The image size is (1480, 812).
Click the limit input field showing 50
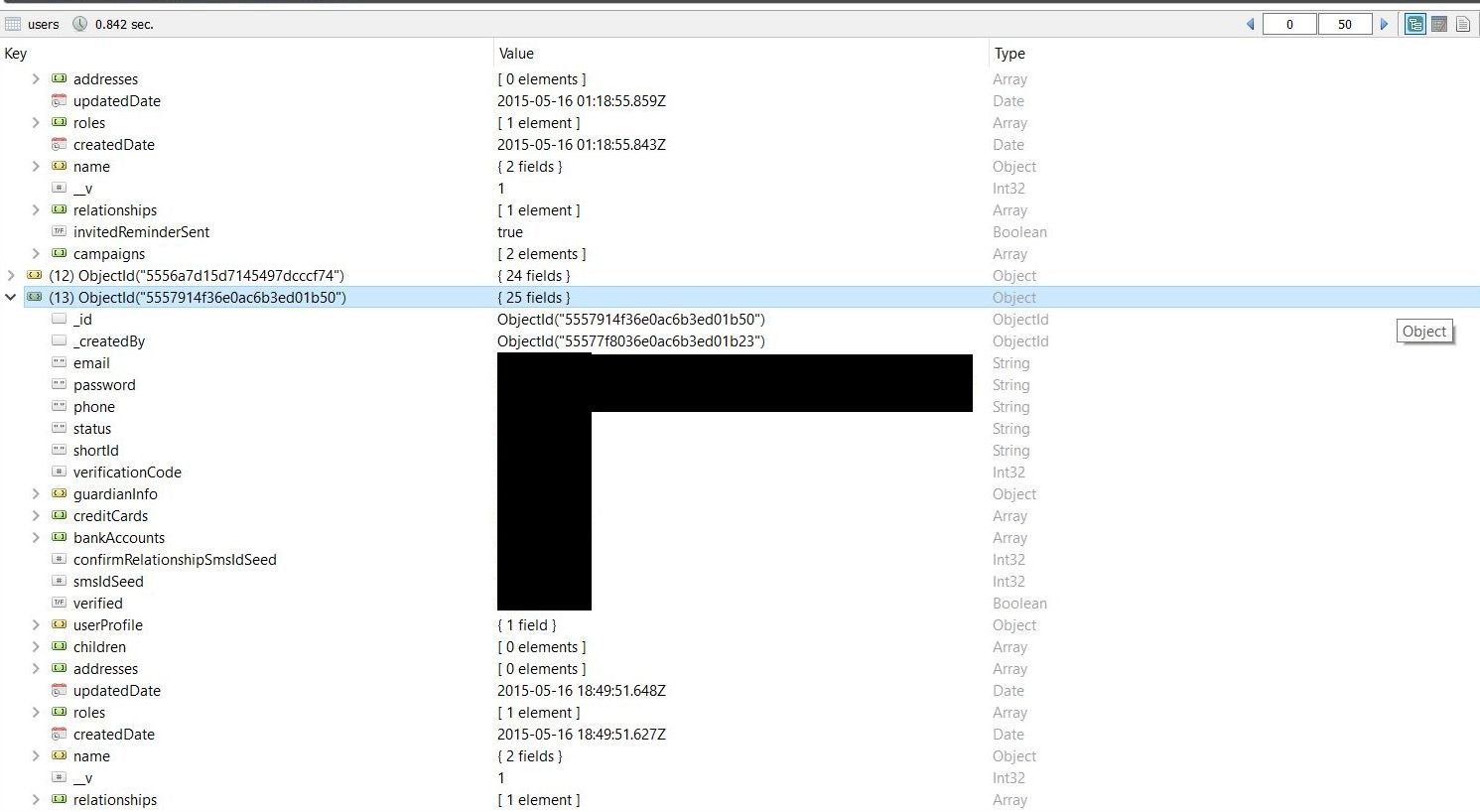(1345, 24)
